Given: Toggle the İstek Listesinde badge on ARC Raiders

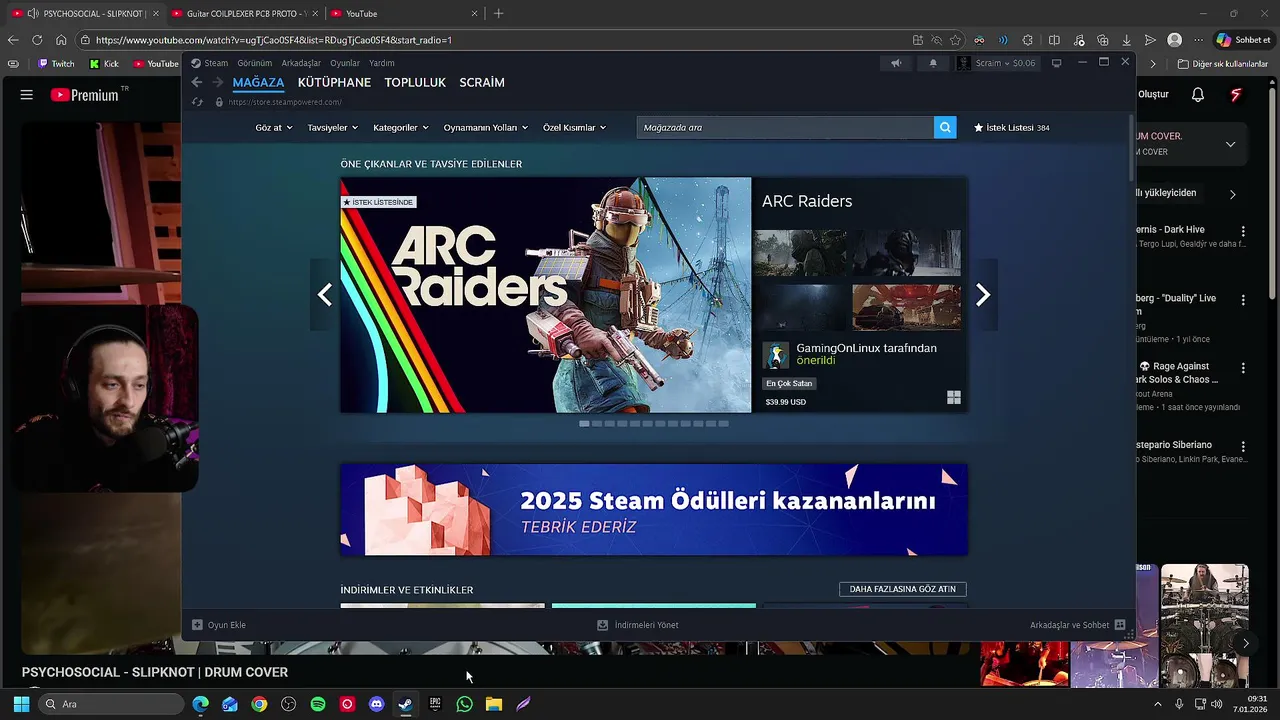Looking at the screenshot, I should pyautogui.click(x=378, y=202).
